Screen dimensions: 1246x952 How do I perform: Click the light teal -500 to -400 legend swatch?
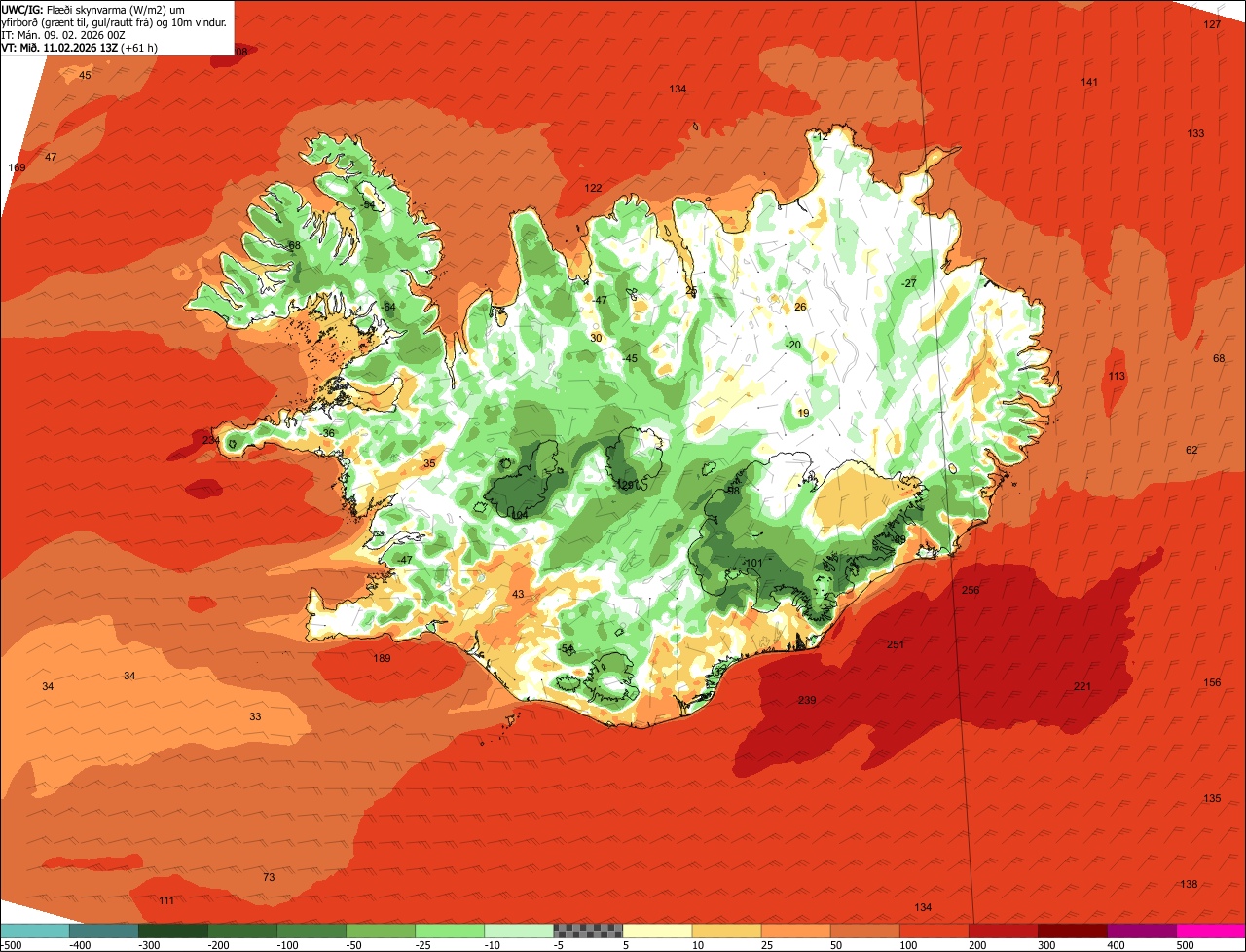pyautogui.click(x=34, y=931)
